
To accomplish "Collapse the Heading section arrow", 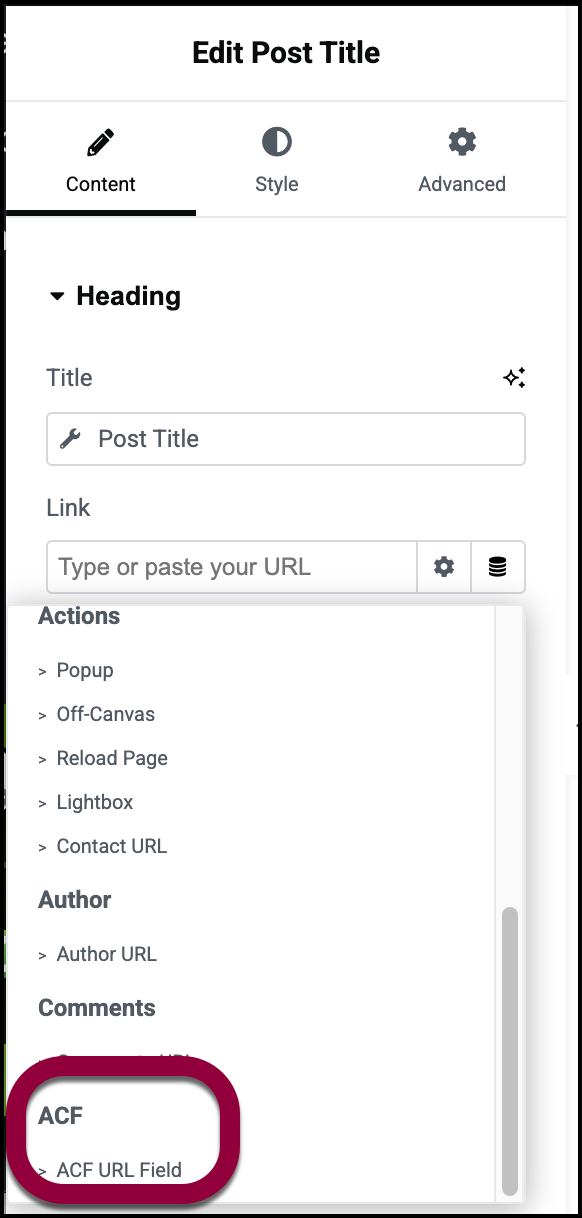I will pos(57,296).
